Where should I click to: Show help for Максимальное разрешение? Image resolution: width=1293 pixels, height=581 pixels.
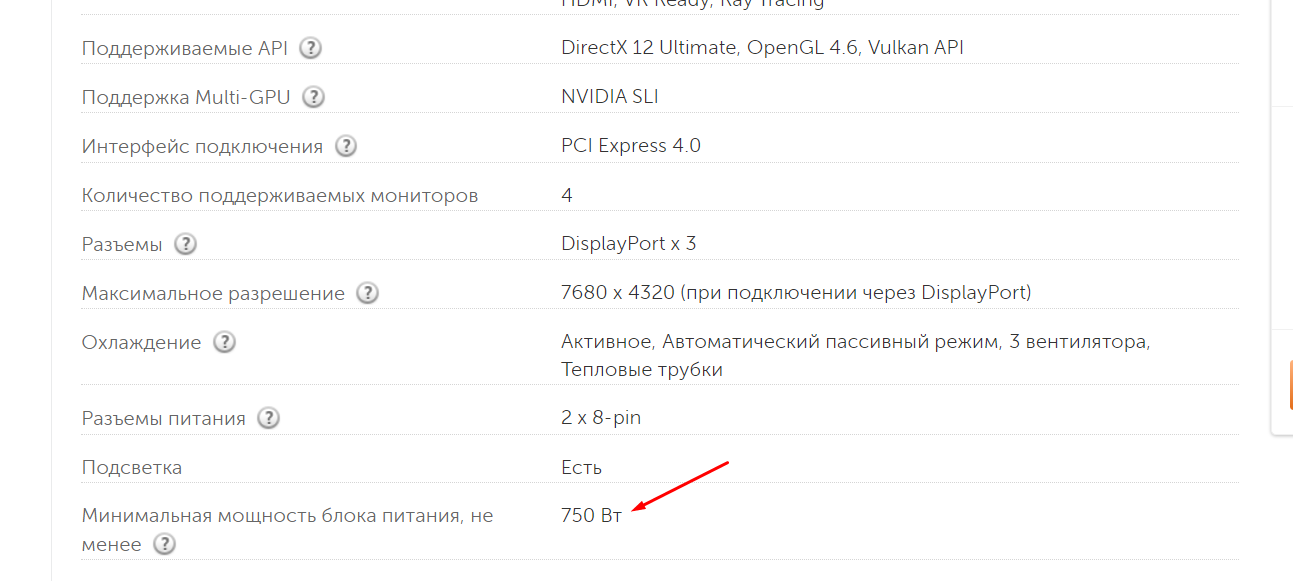point(368,293)
